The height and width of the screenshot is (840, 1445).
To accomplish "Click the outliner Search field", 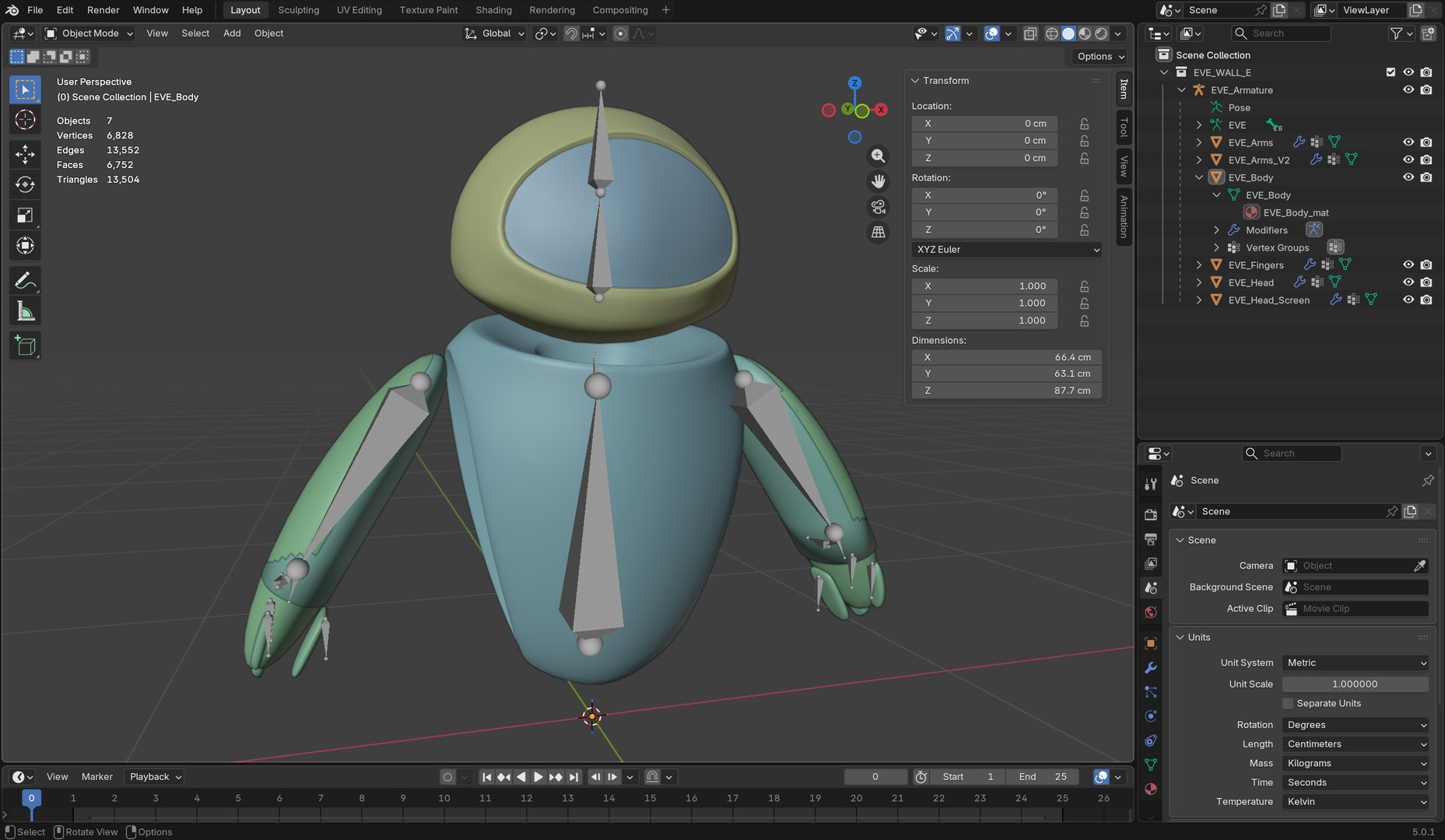I will pos(1282,33).
